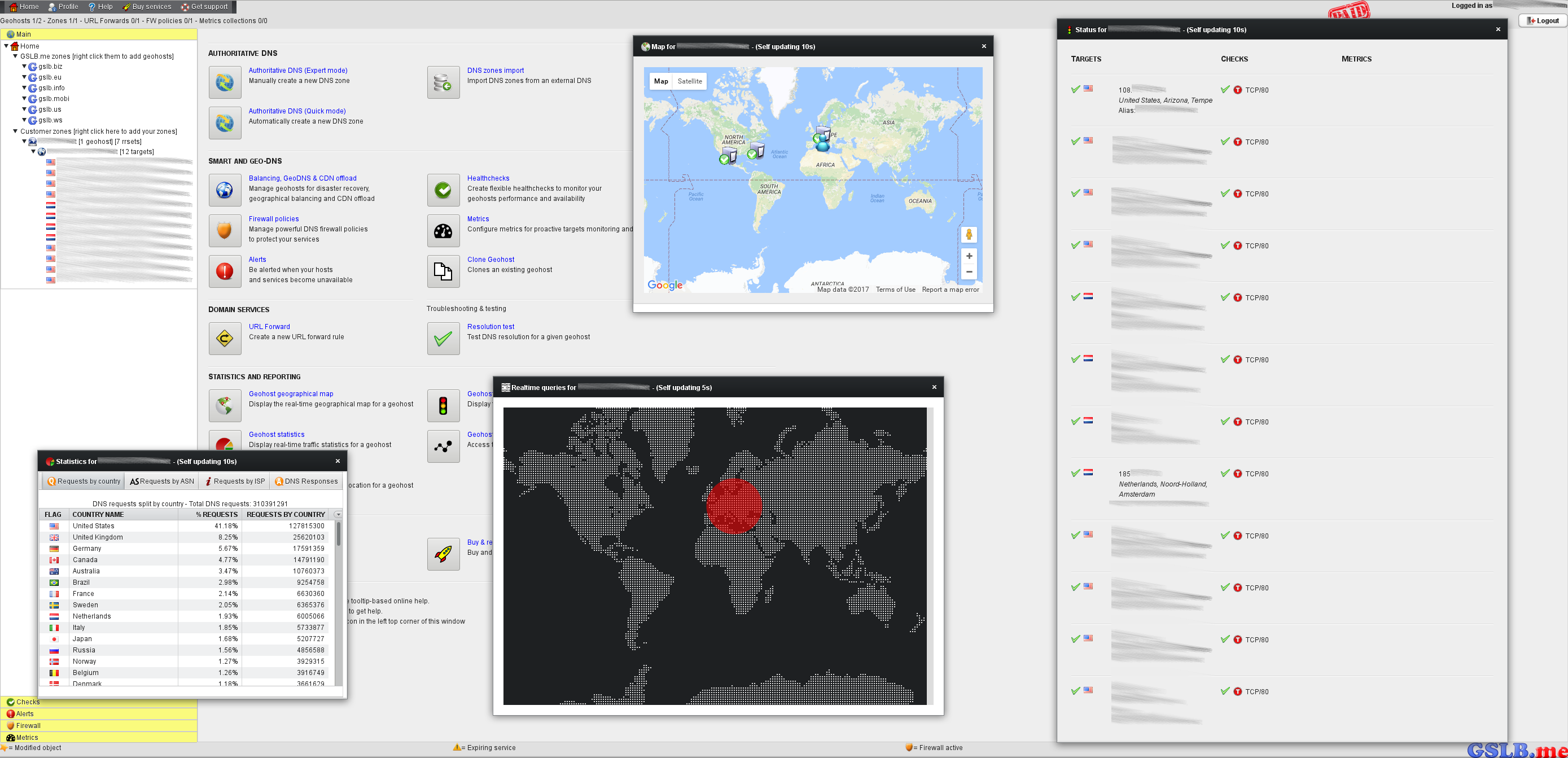Switch to Requests by ASN tab
Screen dimensions: 1568x758
[162, 481]
